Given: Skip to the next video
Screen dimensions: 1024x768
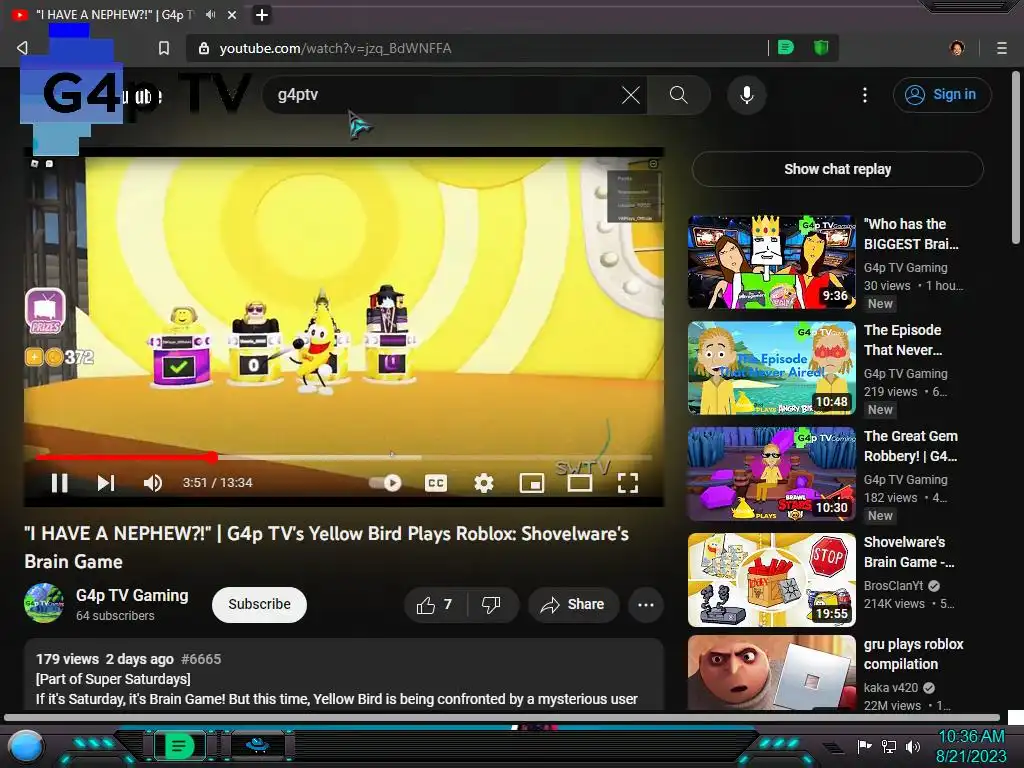Looking at the screenshot, I should [106, 483].
